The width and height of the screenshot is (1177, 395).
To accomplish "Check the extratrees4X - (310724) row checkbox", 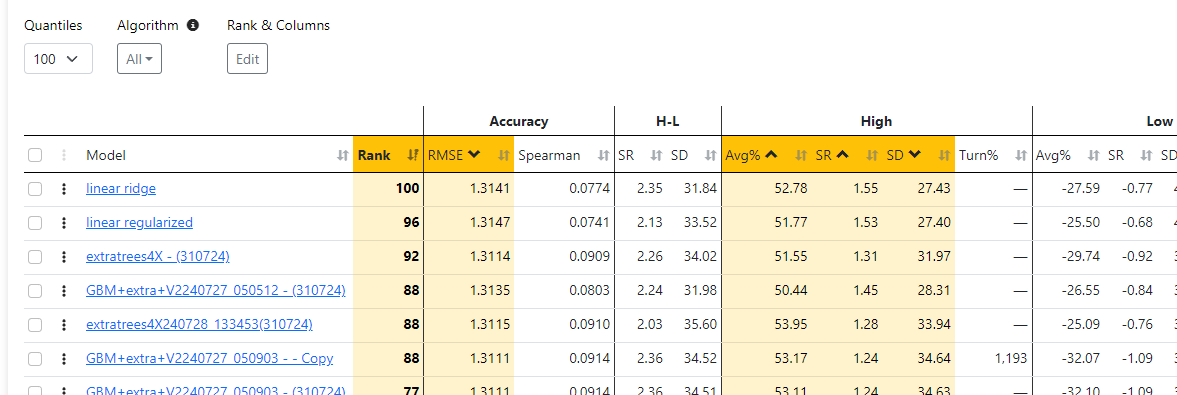I will [x=35, y=257].
